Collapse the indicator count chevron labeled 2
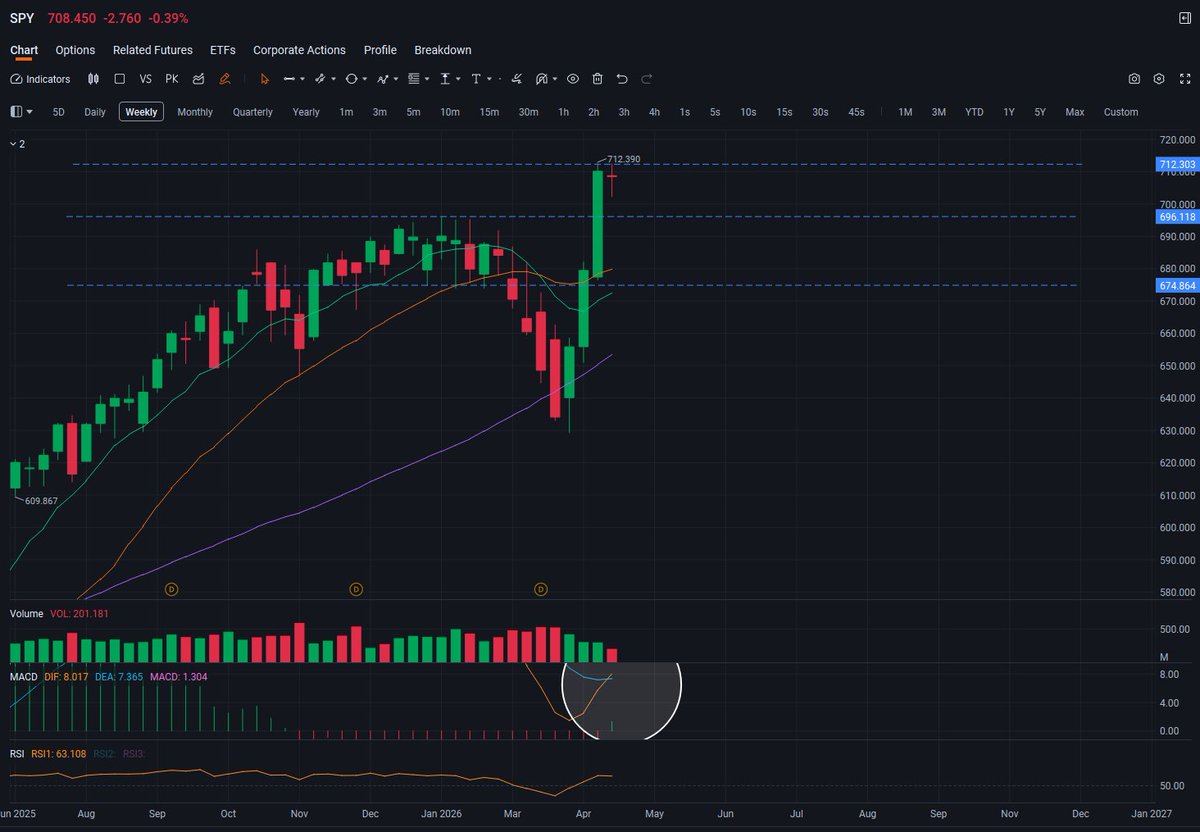 pos(17,144)
